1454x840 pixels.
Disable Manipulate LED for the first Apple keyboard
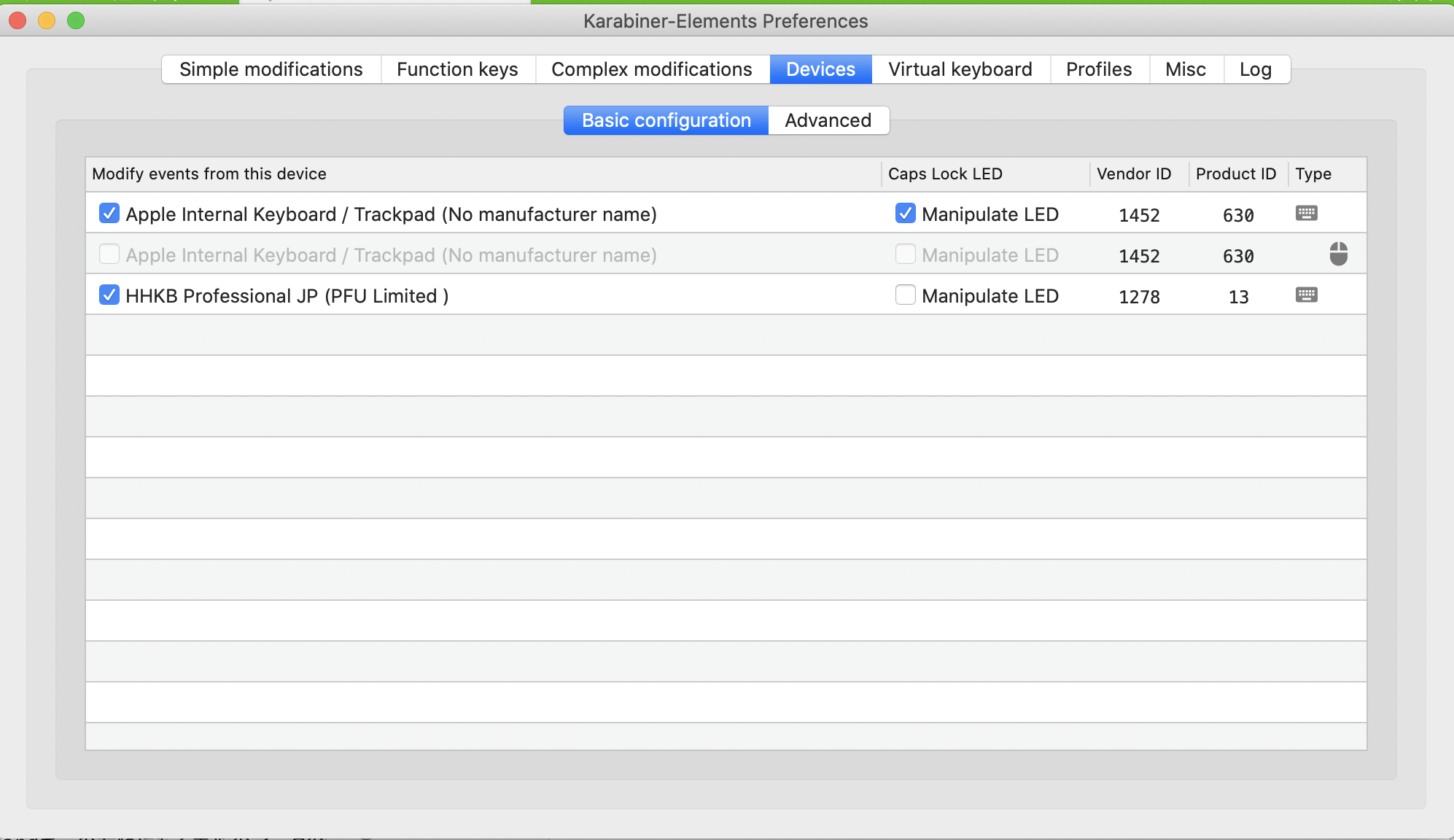click(905, 214)
